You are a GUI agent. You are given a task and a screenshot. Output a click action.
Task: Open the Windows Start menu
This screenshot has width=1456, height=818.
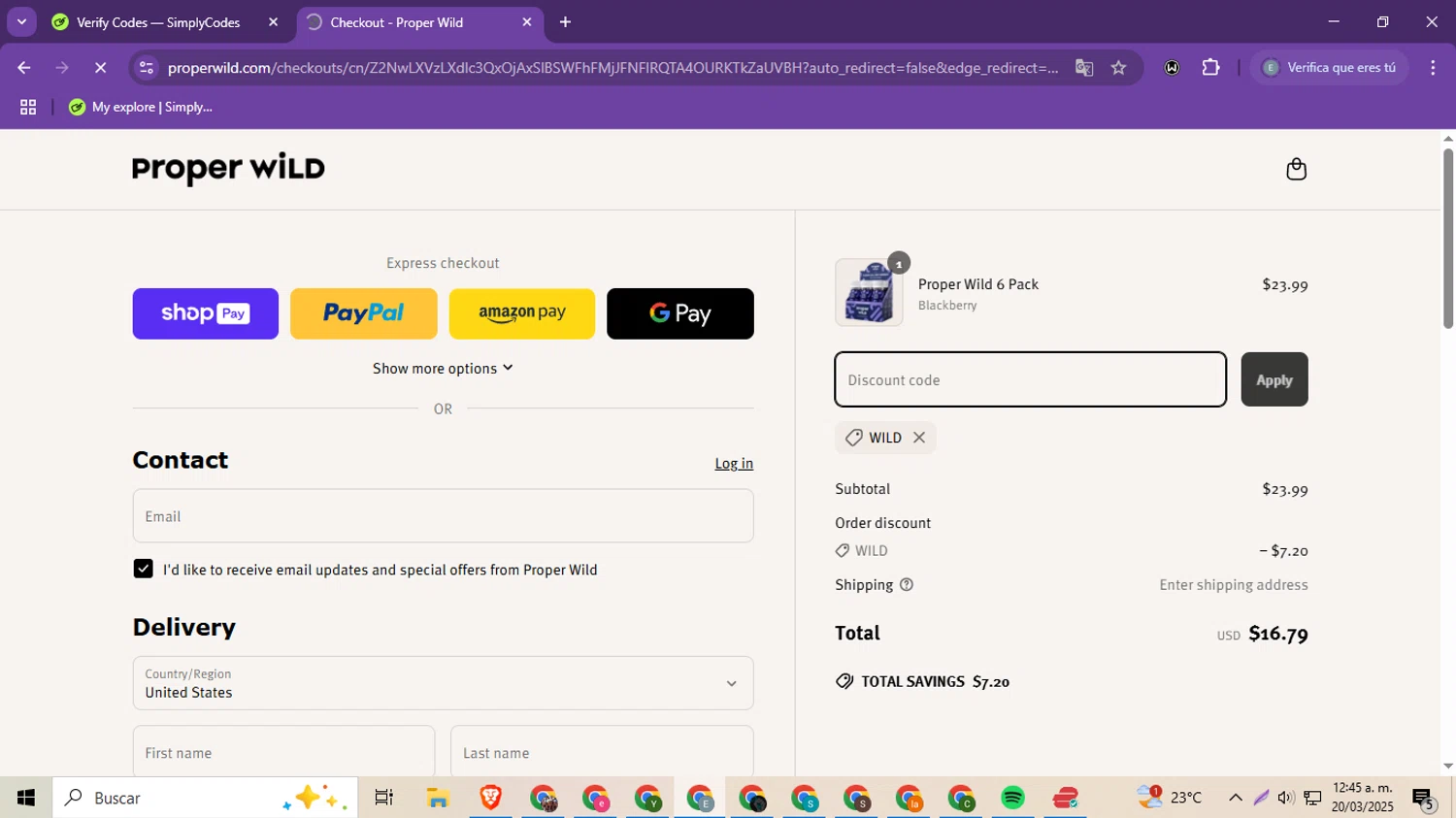click(26, 798)
